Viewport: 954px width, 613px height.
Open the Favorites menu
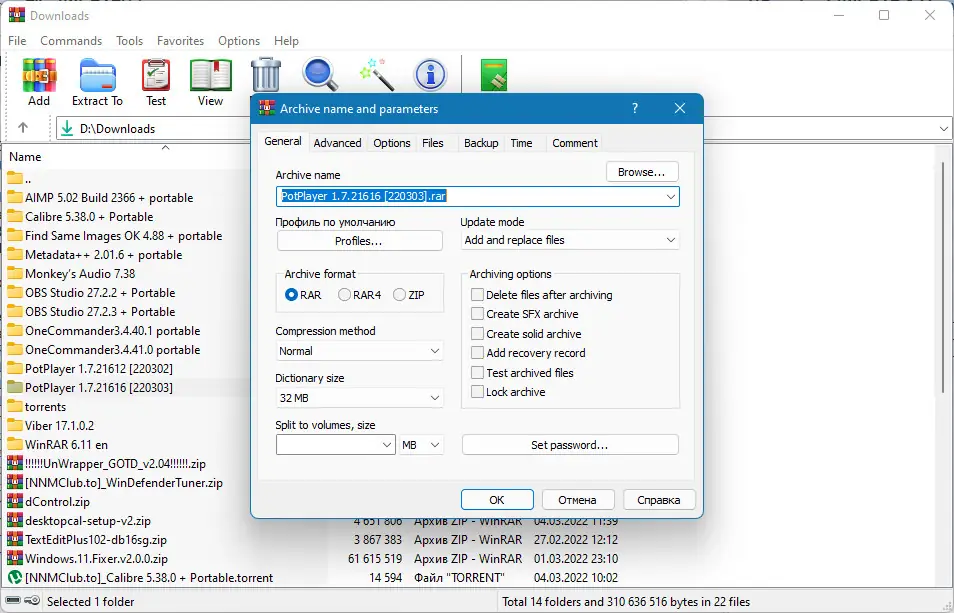(180, 41)
